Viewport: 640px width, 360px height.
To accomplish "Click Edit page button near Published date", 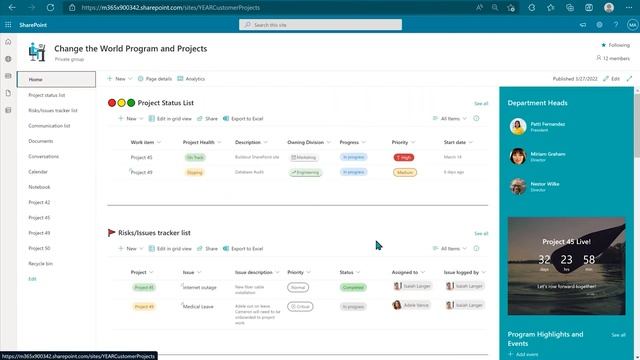I will click(611, 78).
